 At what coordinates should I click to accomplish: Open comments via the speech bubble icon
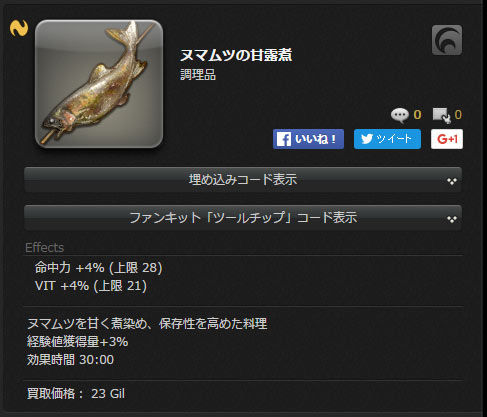pyautogui.click(x=399, y=115)
